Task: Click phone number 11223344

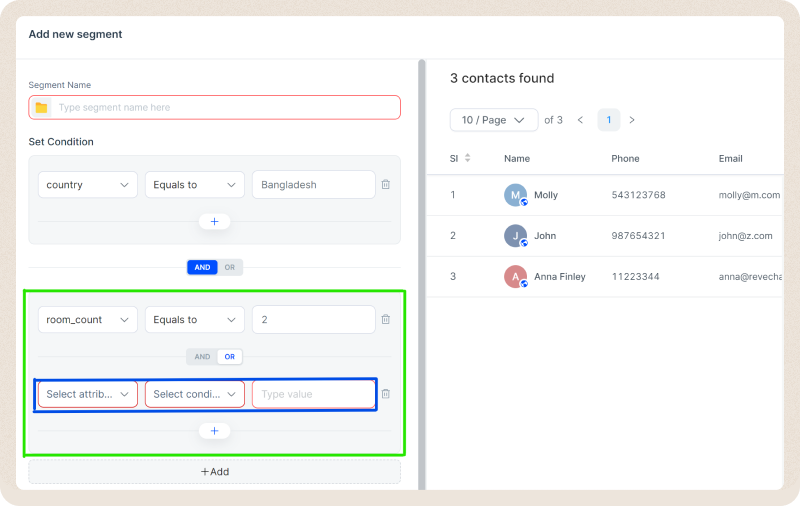Action: point(635,276)
